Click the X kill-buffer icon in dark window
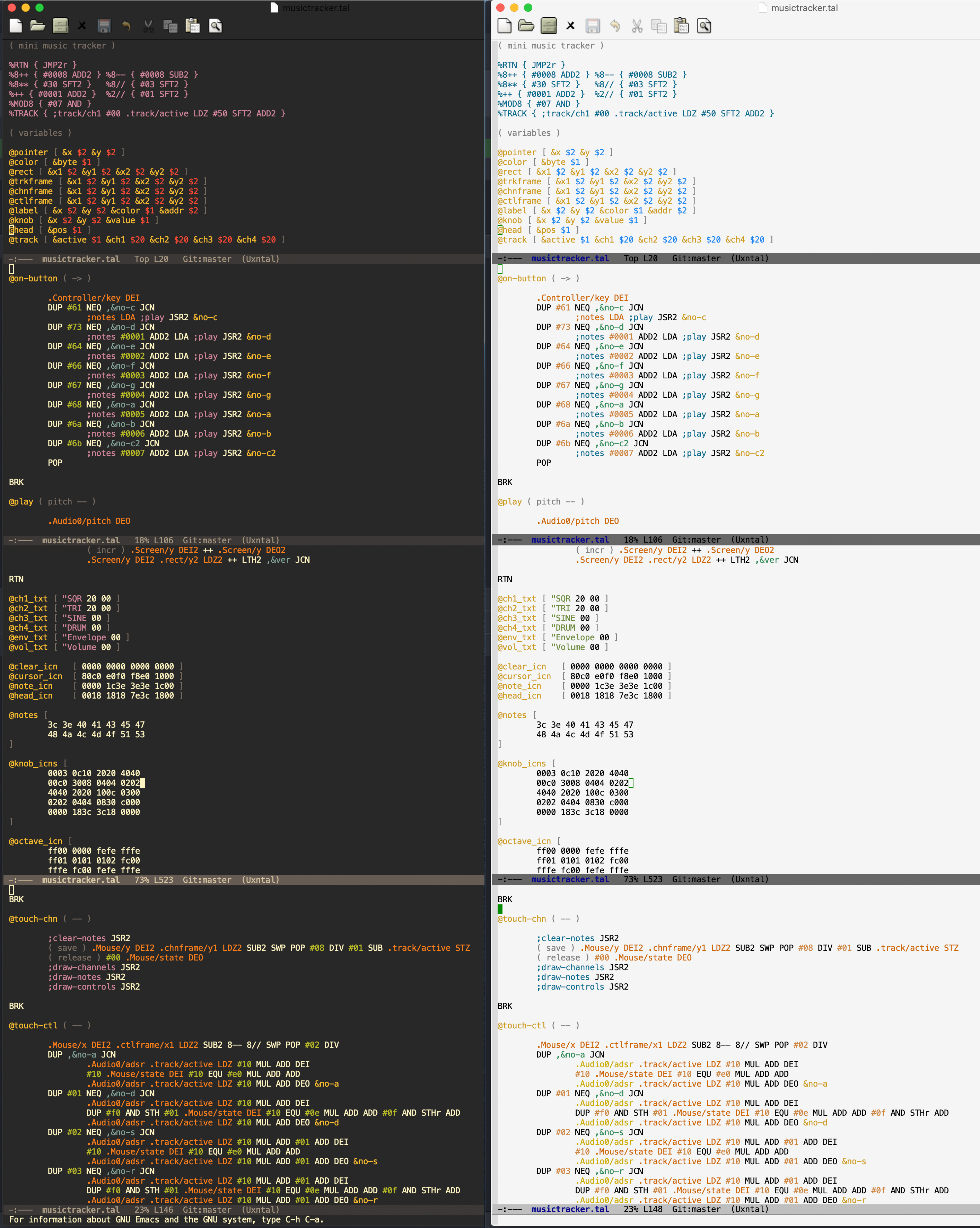 (x=82, y=26)
